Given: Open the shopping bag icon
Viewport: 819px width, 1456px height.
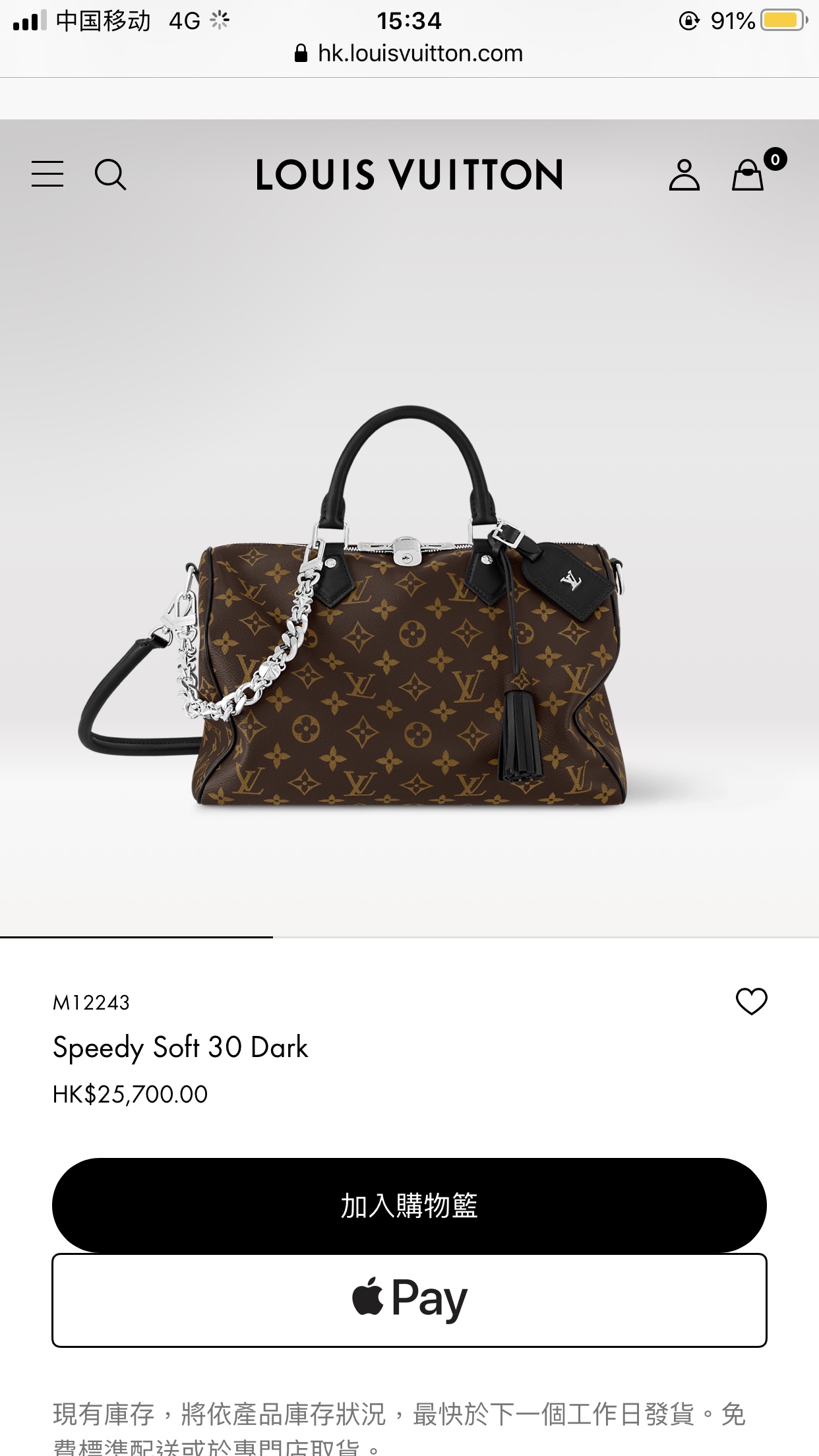Looking at the screenshot, I should (x=748, y=175).
